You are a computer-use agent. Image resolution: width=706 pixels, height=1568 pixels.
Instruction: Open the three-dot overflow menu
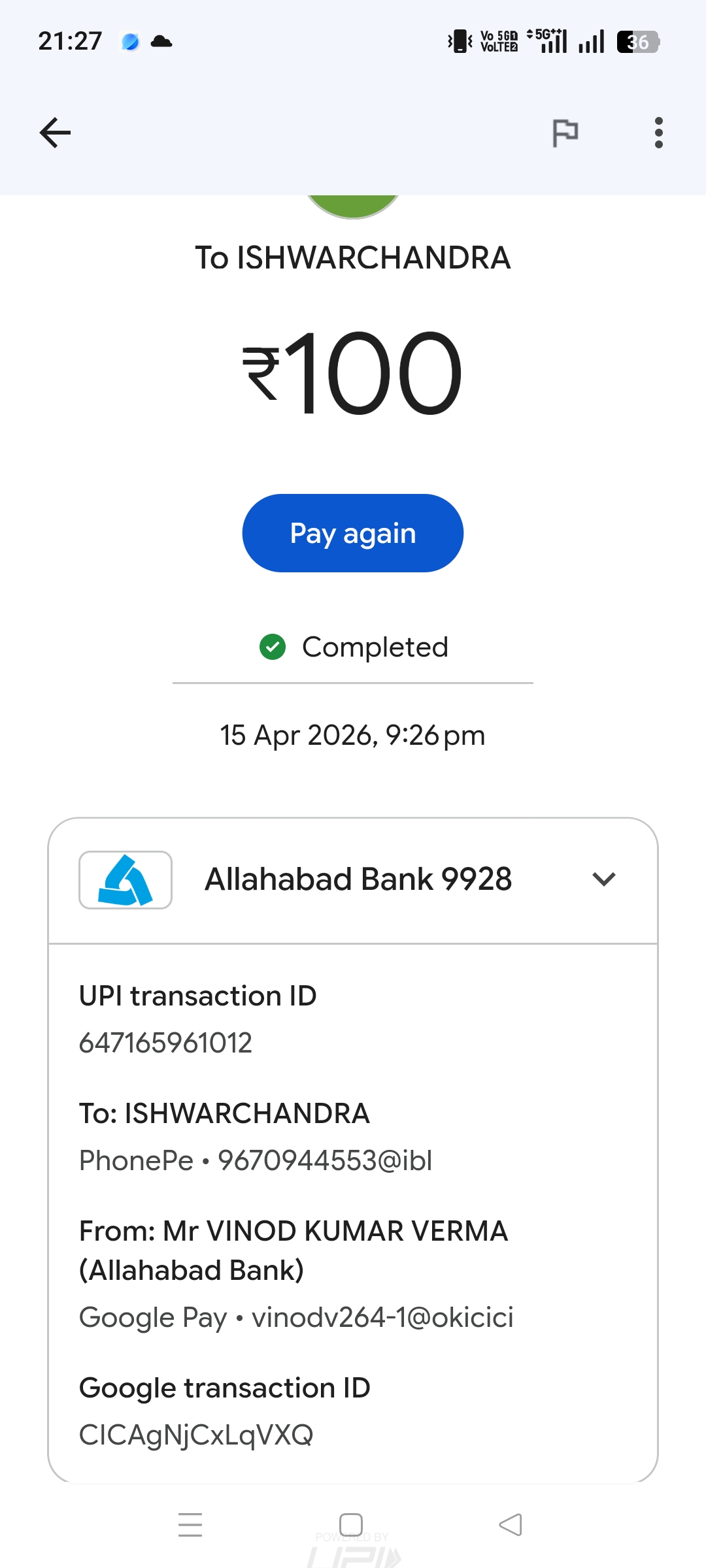tap(658, 133)
